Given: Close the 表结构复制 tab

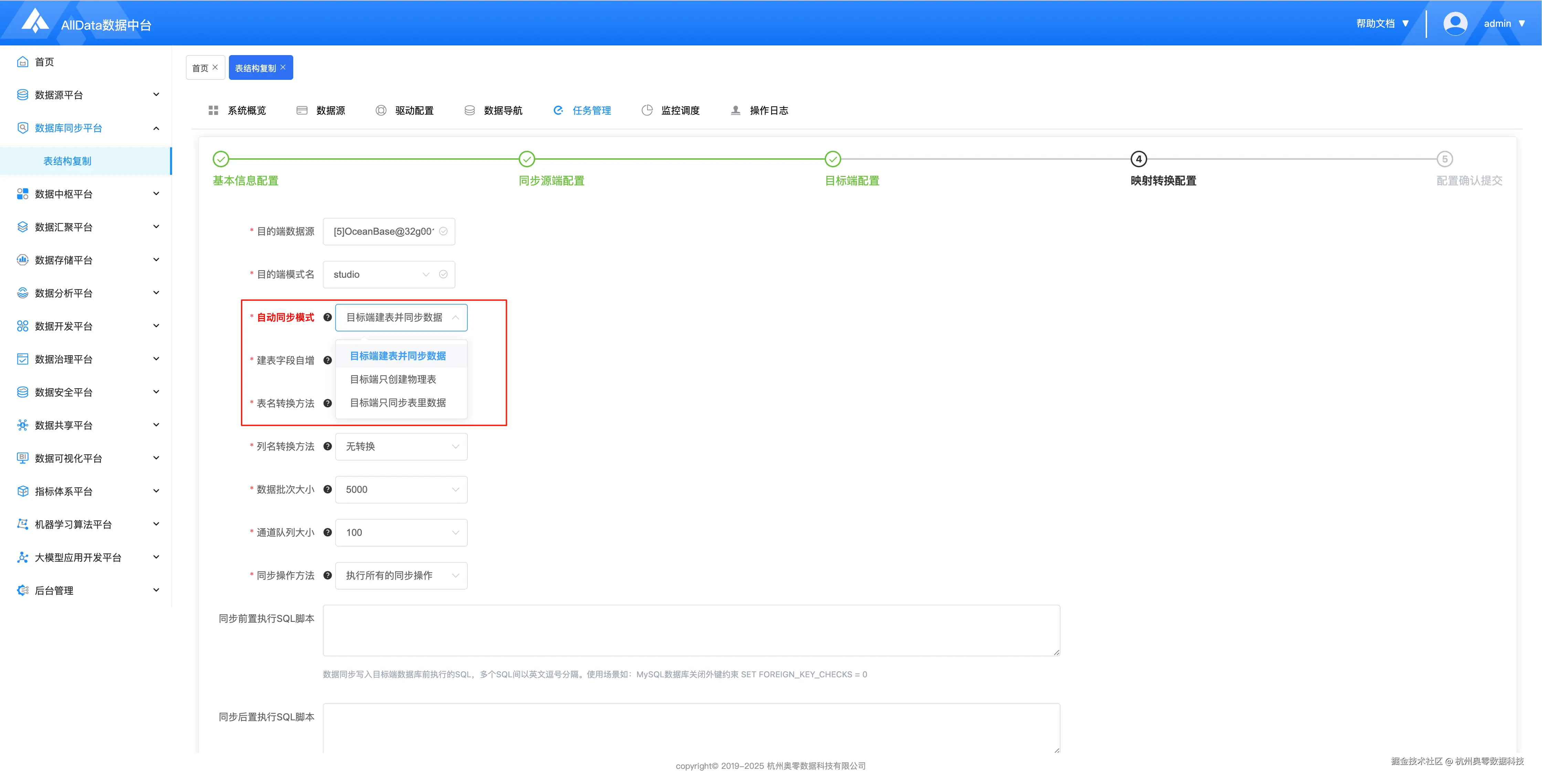Looking at the screenshot, I should [283, 67].
